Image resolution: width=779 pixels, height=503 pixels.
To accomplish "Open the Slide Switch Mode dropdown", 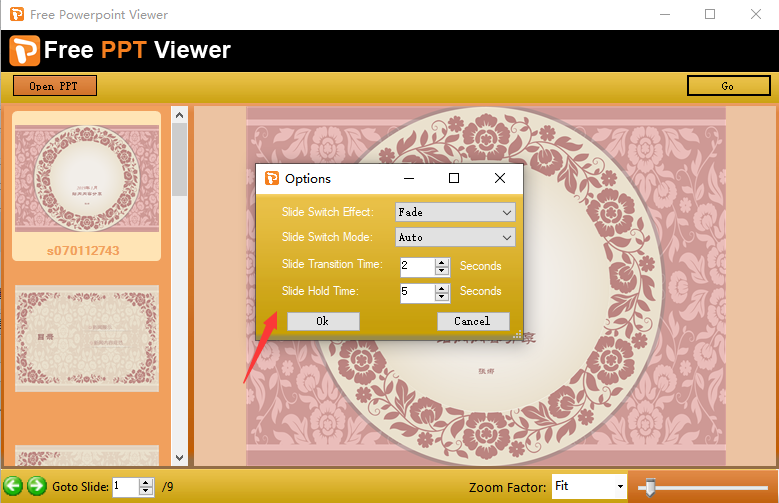I will (455, 237).
